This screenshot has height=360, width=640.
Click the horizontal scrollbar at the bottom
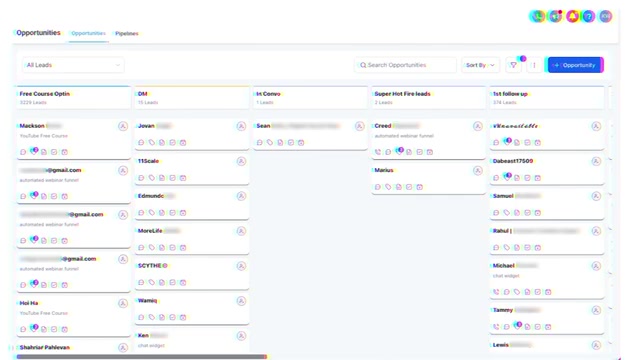[x=142, y=357]
